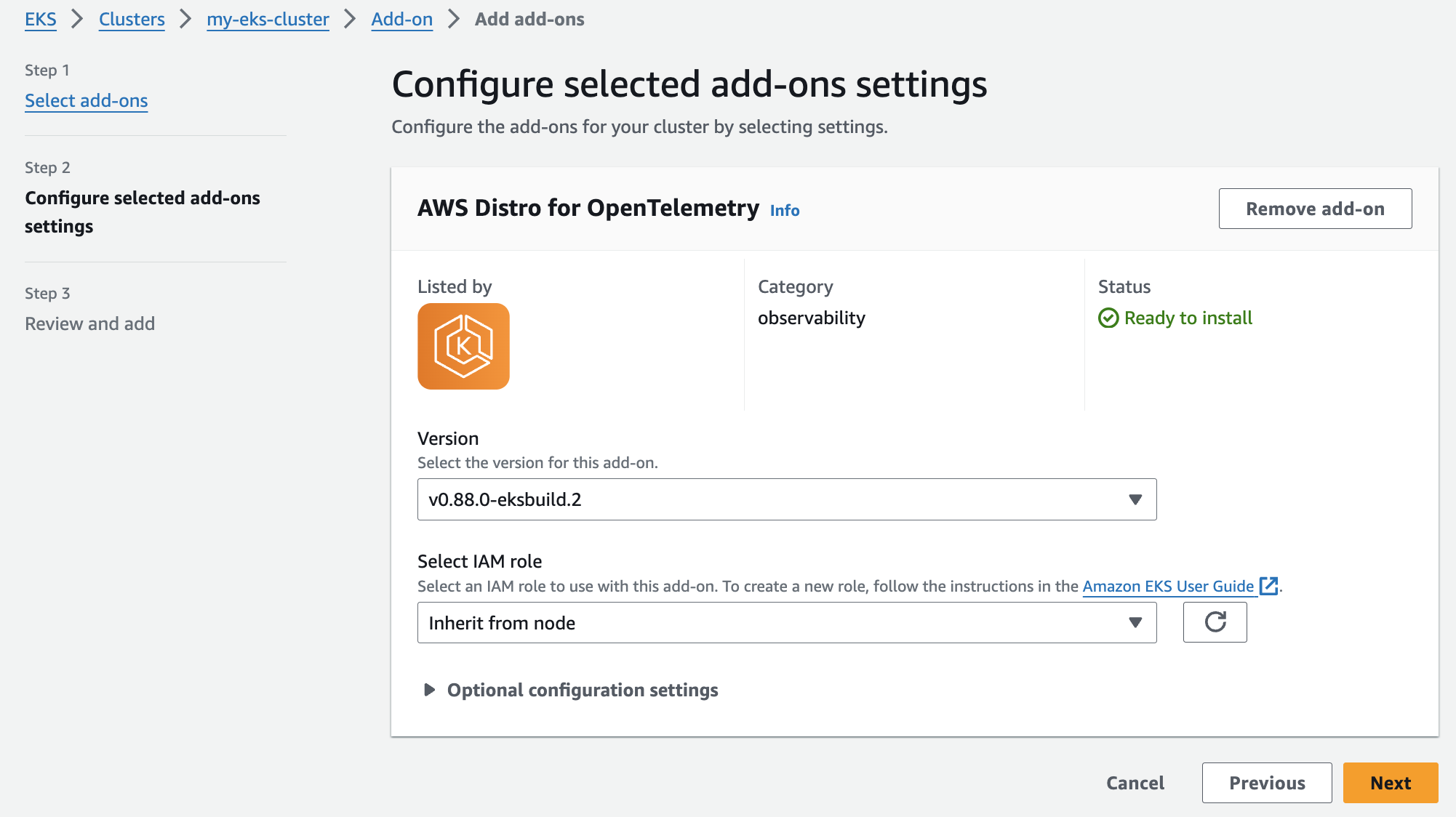Screen dimensions: 1456x817
Task: Open the Amazon EKS User Guide link
Action: point(1168,587)
